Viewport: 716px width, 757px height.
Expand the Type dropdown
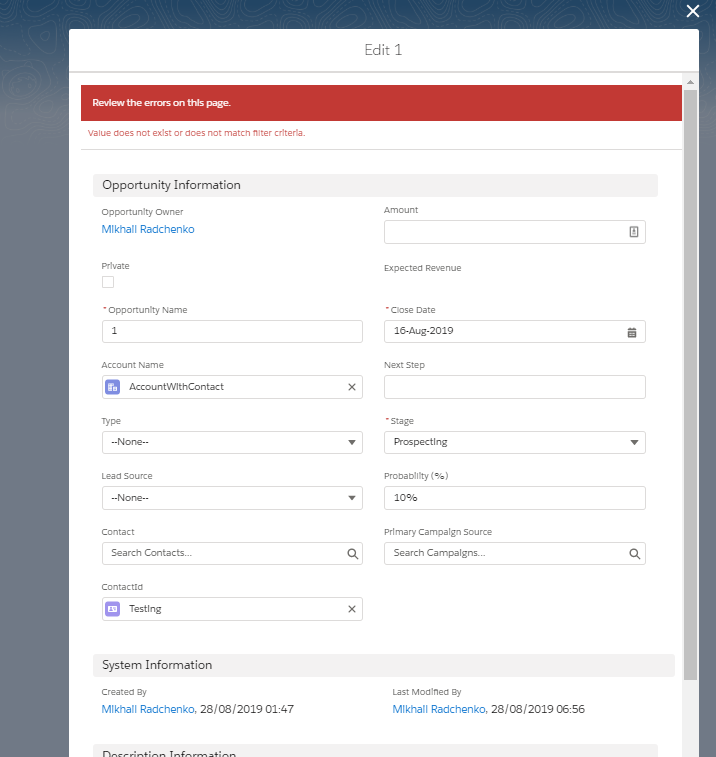232,442
